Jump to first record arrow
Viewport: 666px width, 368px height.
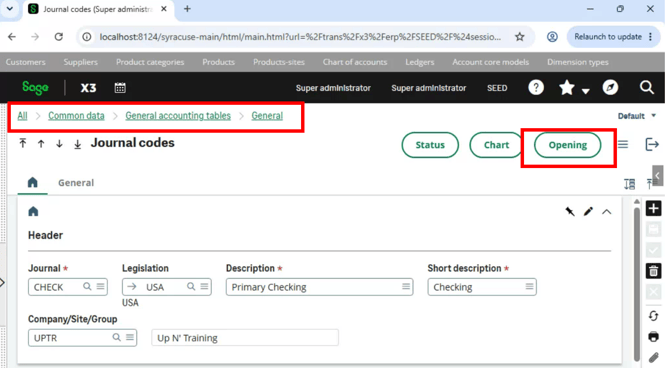point(23,144)
